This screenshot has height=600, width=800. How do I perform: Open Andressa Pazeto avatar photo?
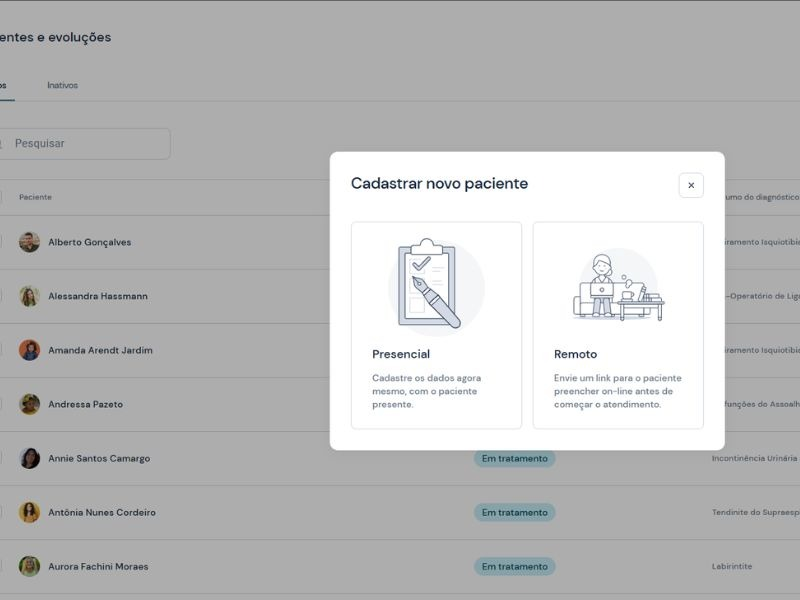(x=29, y=404)
